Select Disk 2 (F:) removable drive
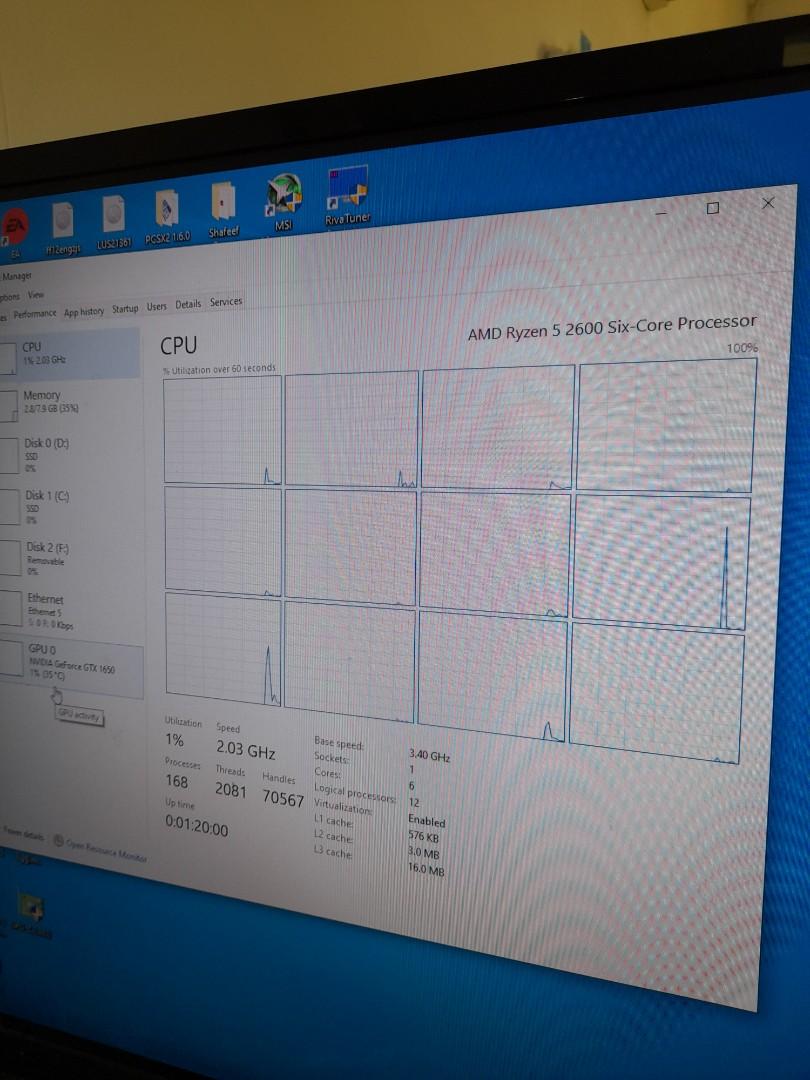This screenshot has height=1080, width=810. point(72,558)
